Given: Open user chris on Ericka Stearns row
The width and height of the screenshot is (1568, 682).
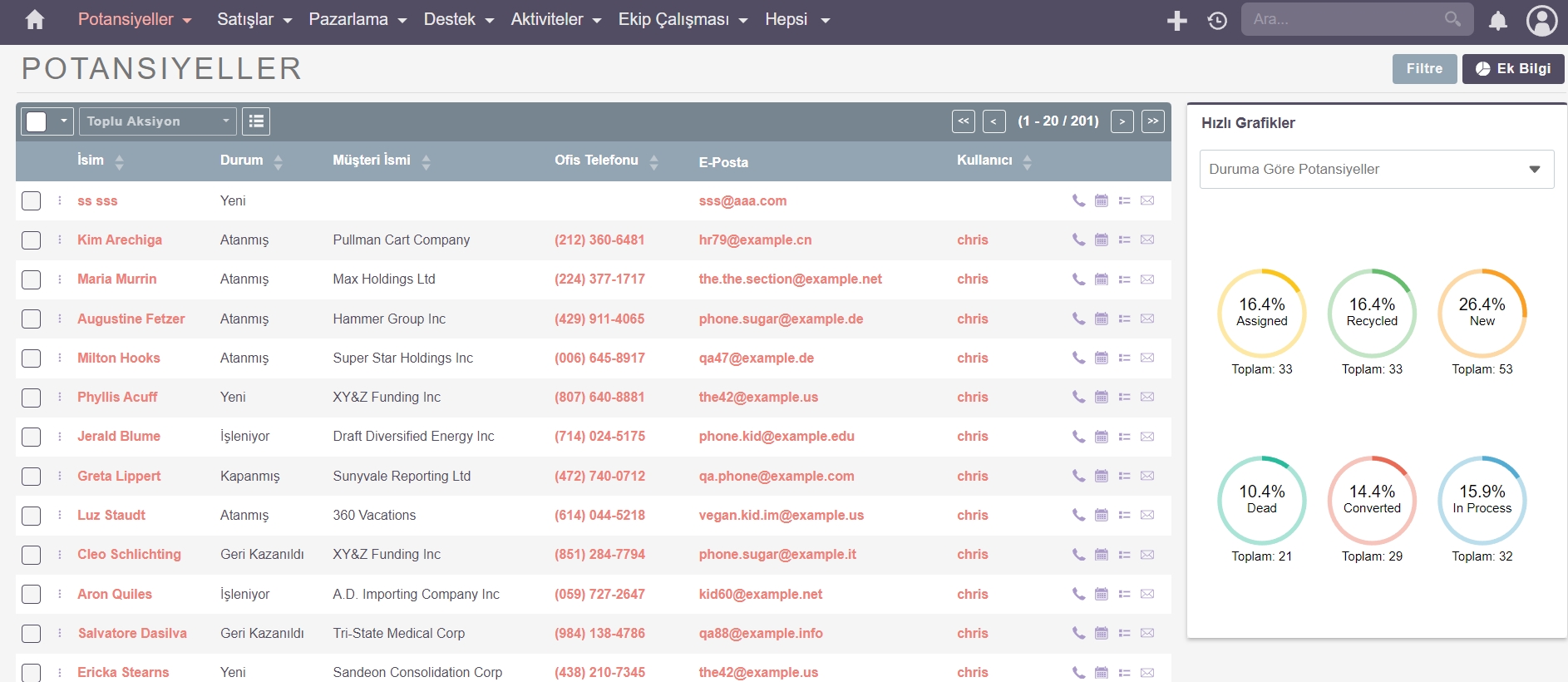Looking at the screenshot, I should click(x=972, y=672).
